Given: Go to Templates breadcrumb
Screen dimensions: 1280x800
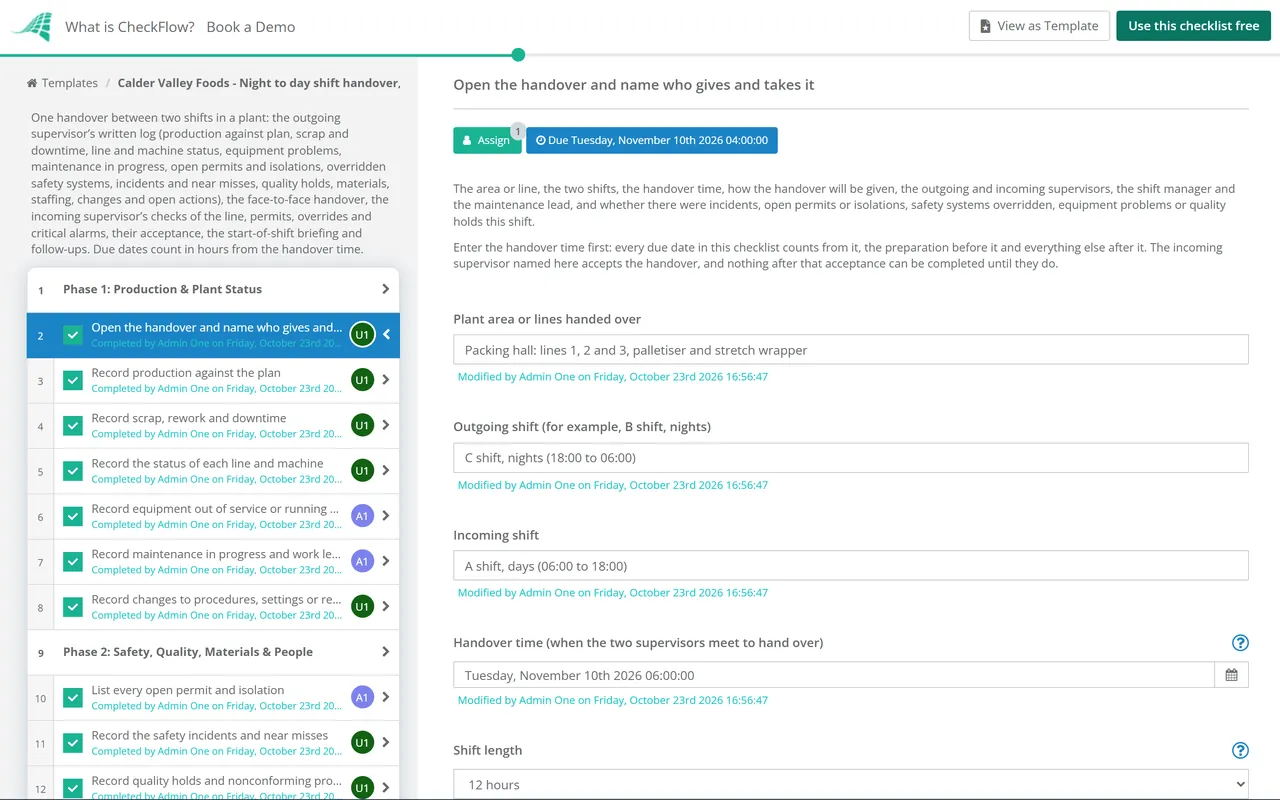Looking at the screenshot, I should tap(70, 83).
